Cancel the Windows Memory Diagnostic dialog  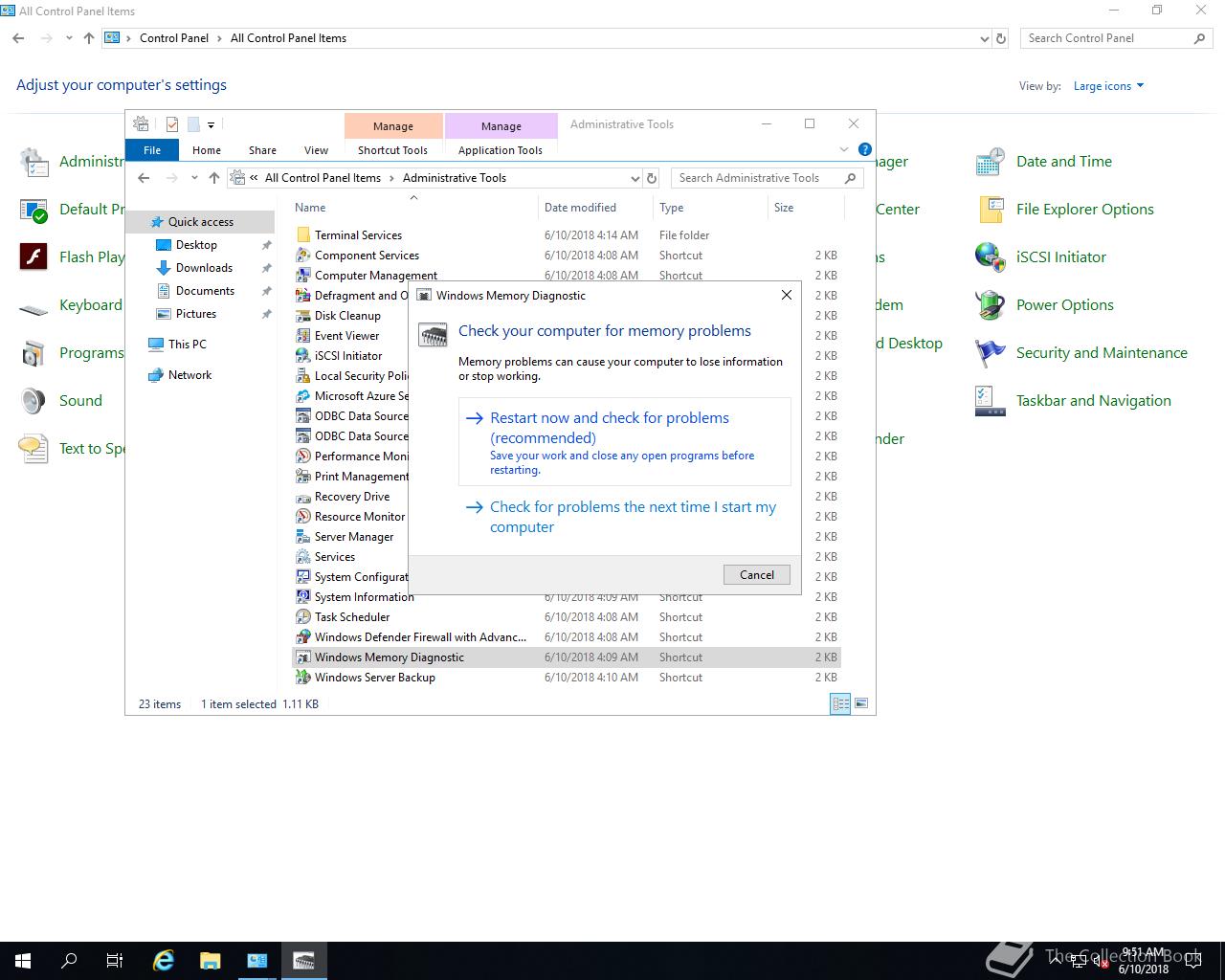point(757,575)
